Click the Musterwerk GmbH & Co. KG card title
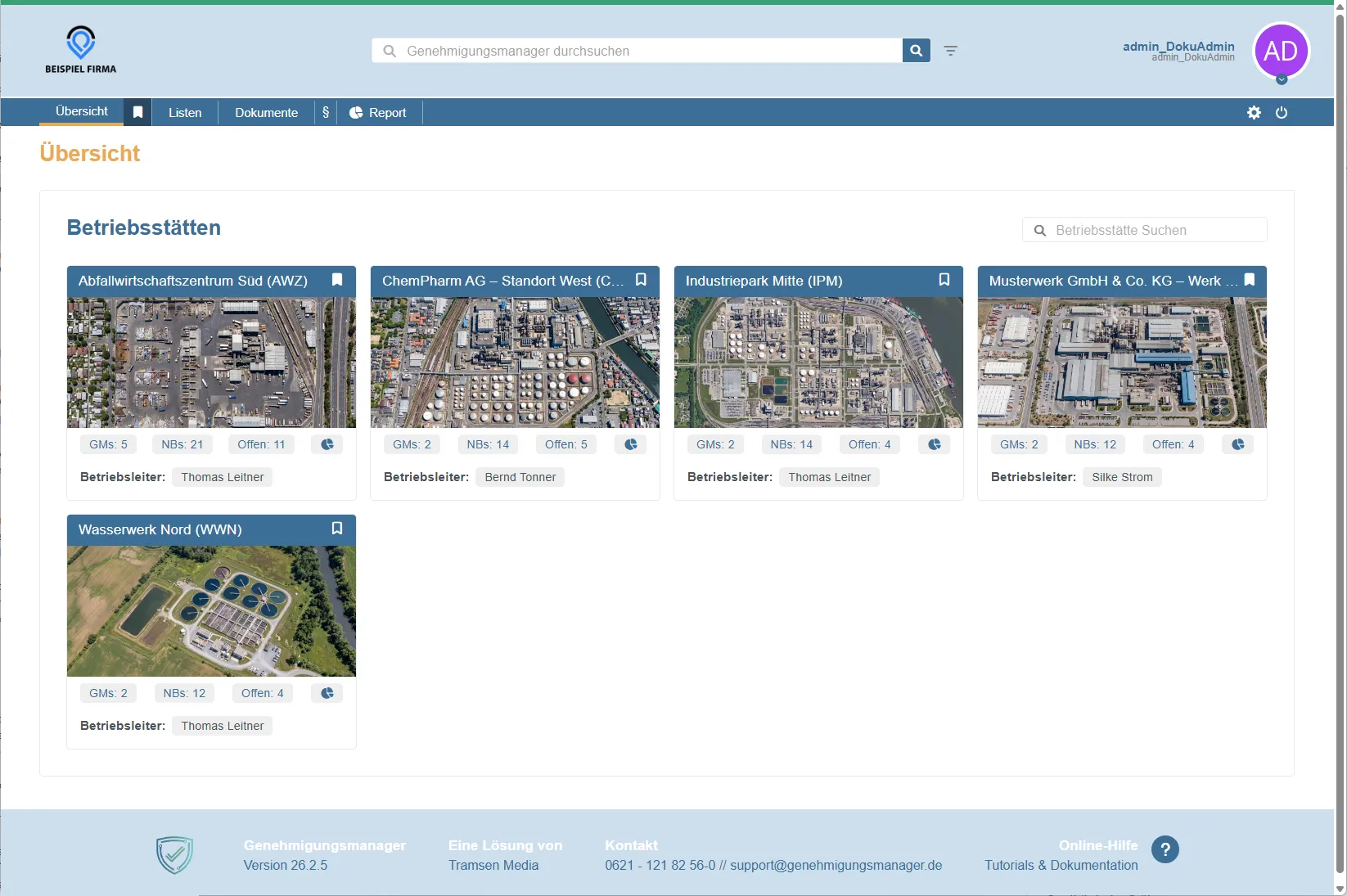This screenshot has height=896, width=1347. pos(1113,281)
